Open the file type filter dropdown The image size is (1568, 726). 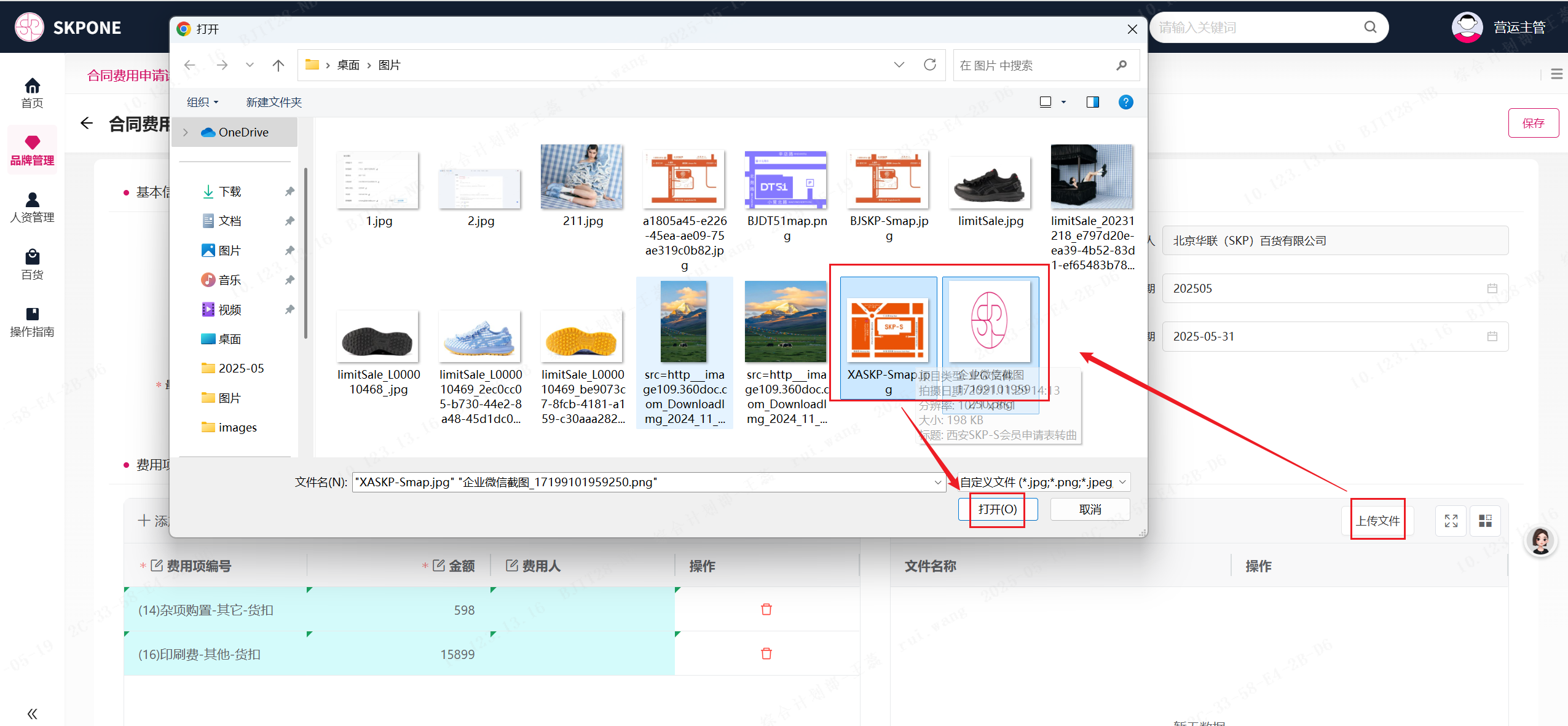[1043, 482]
